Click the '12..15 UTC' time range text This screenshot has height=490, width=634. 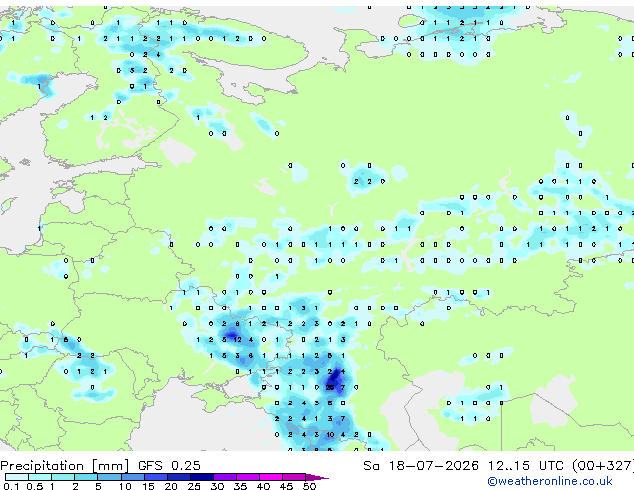click(x=525, y=466)
